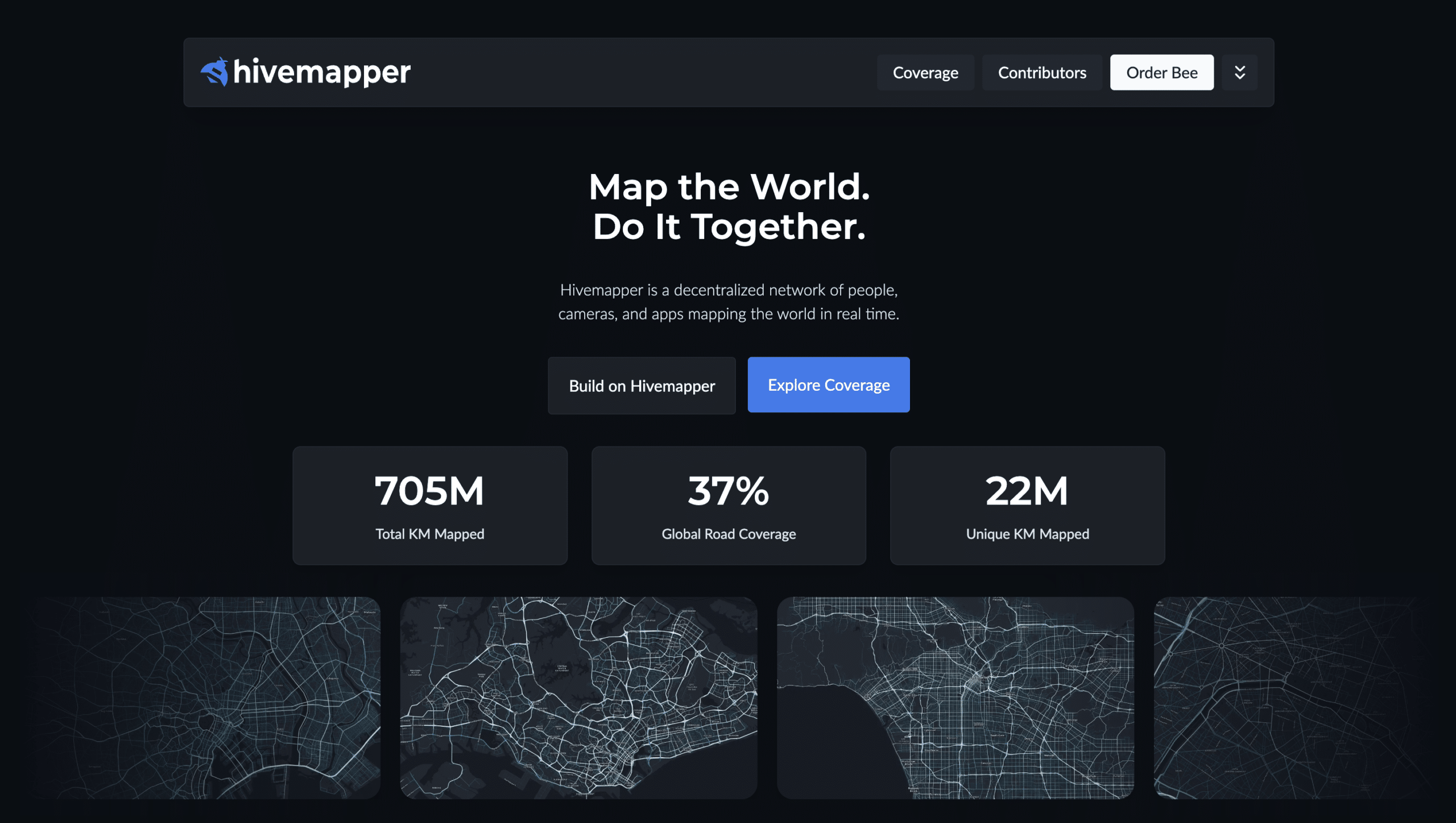The height and width of the screenshot is (823, 1456).
Task: Click the hivemapper wordmark text
Action: [x=321, y=72]
